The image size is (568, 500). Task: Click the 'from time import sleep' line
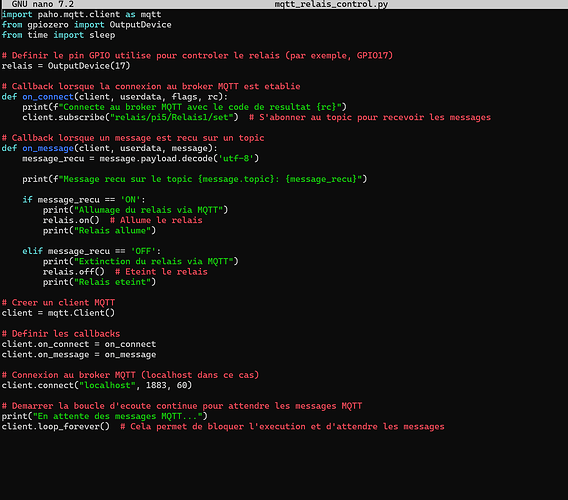pyautogui.click(x=58, y=35)
